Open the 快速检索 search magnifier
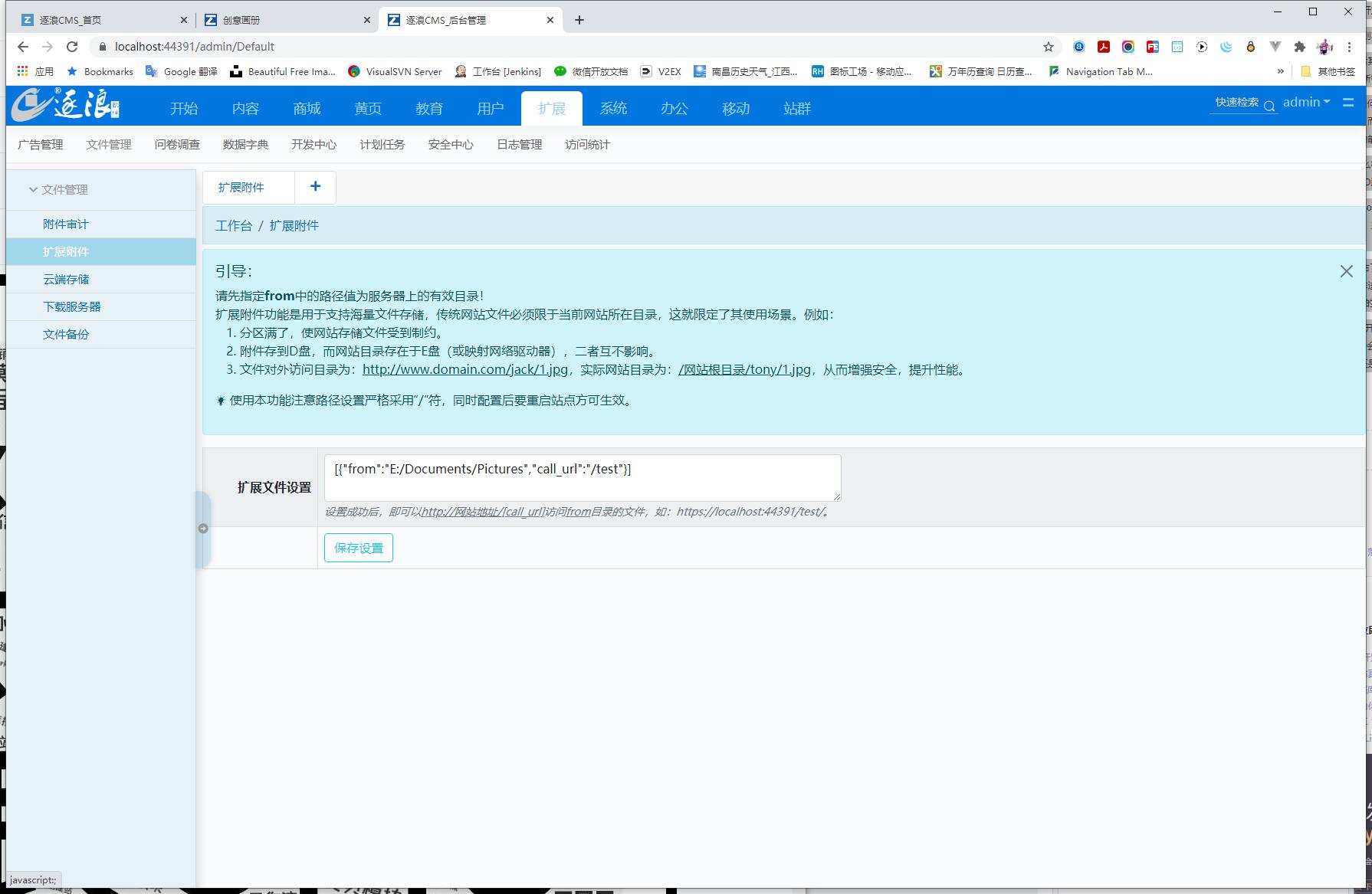This screenshot has width=1372, height=894. pyautogui.click(x=1270, y=104)
